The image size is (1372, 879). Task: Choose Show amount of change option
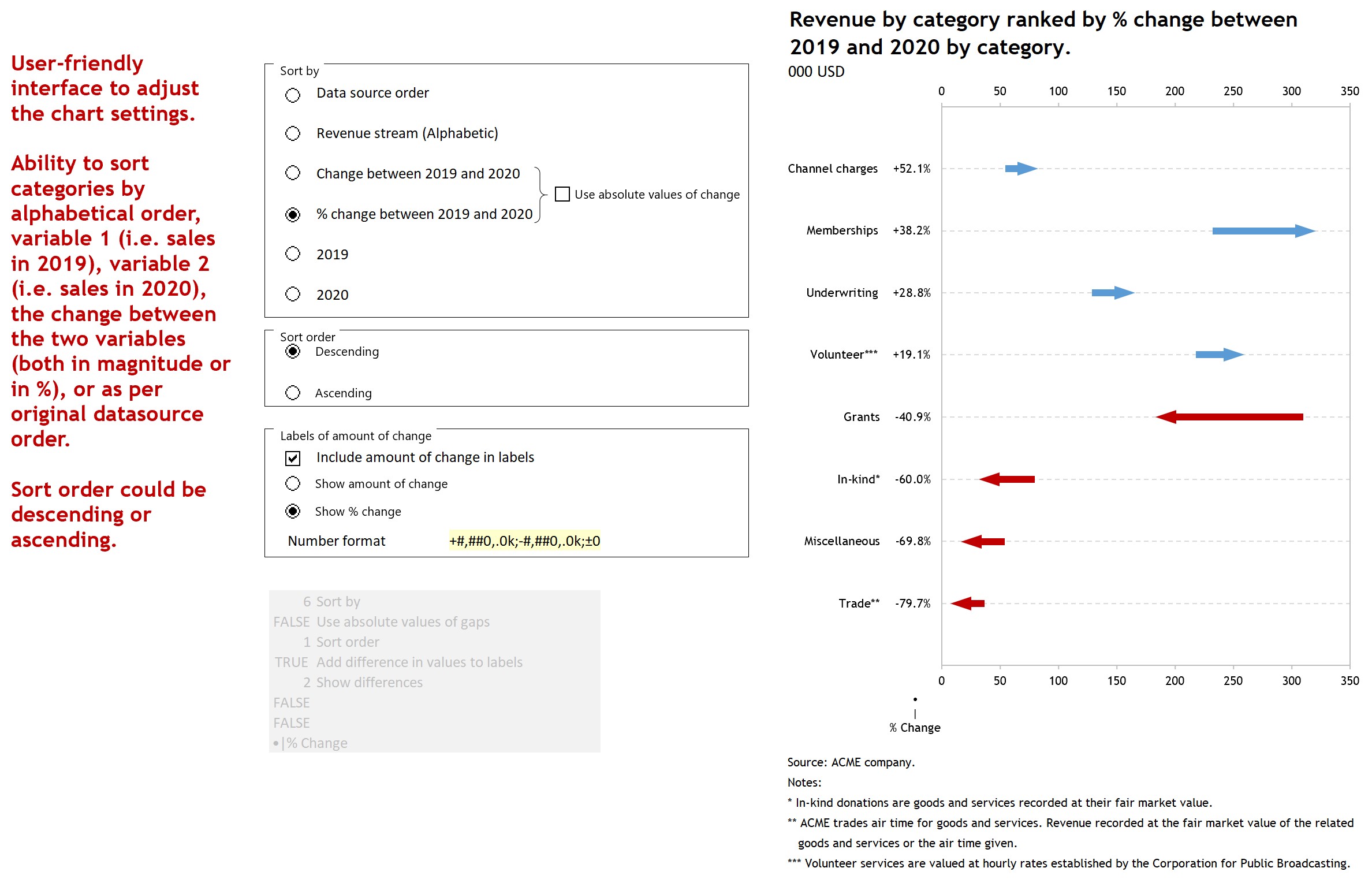click(293, 483)
